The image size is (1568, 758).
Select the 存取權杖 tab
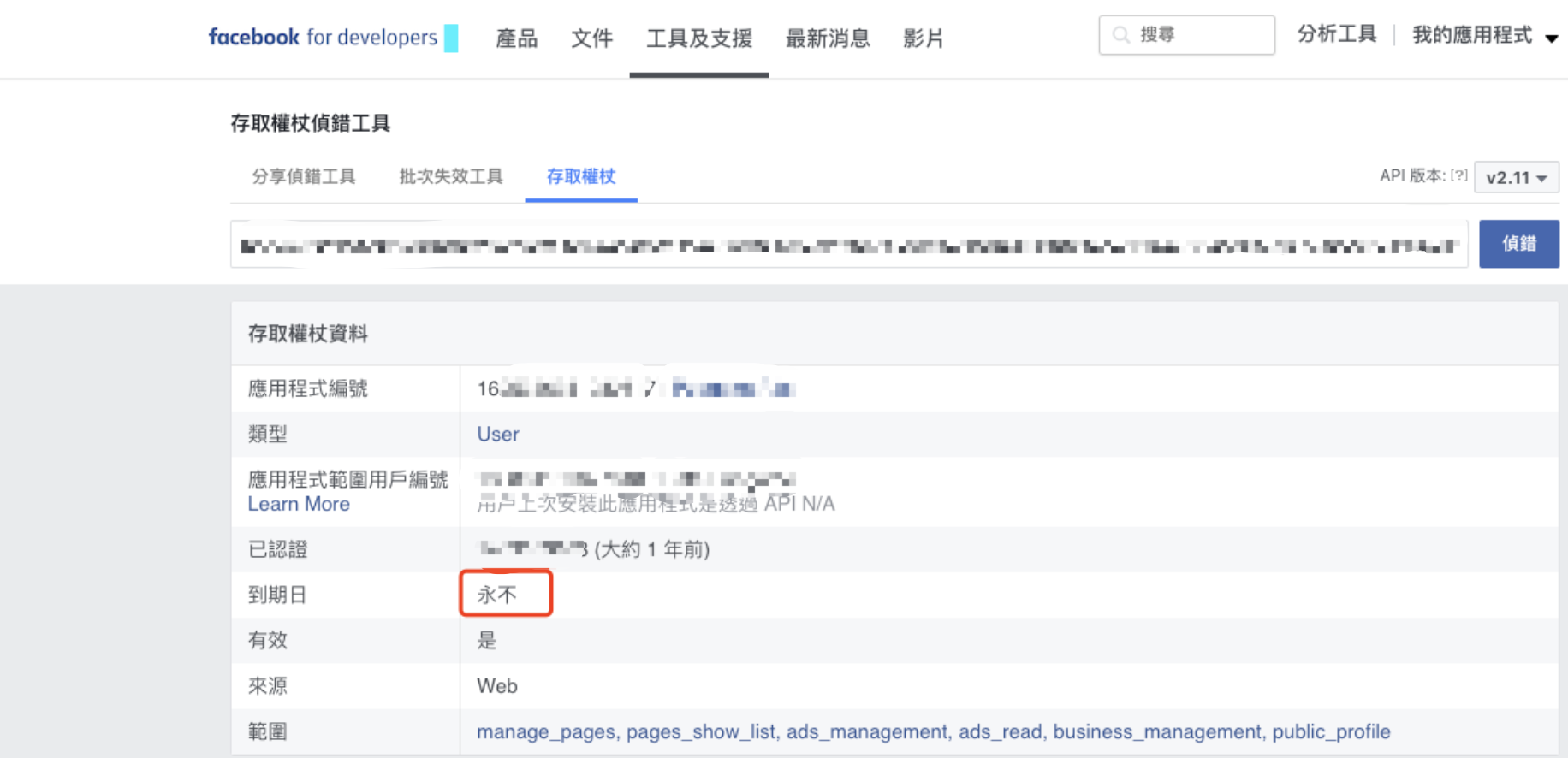[581, 176]
